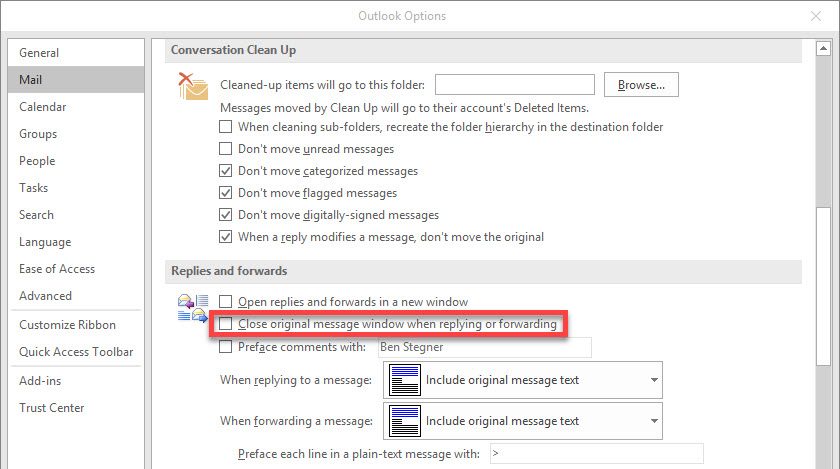Select the Mail category
840x469 pixels.
(76, 79)
